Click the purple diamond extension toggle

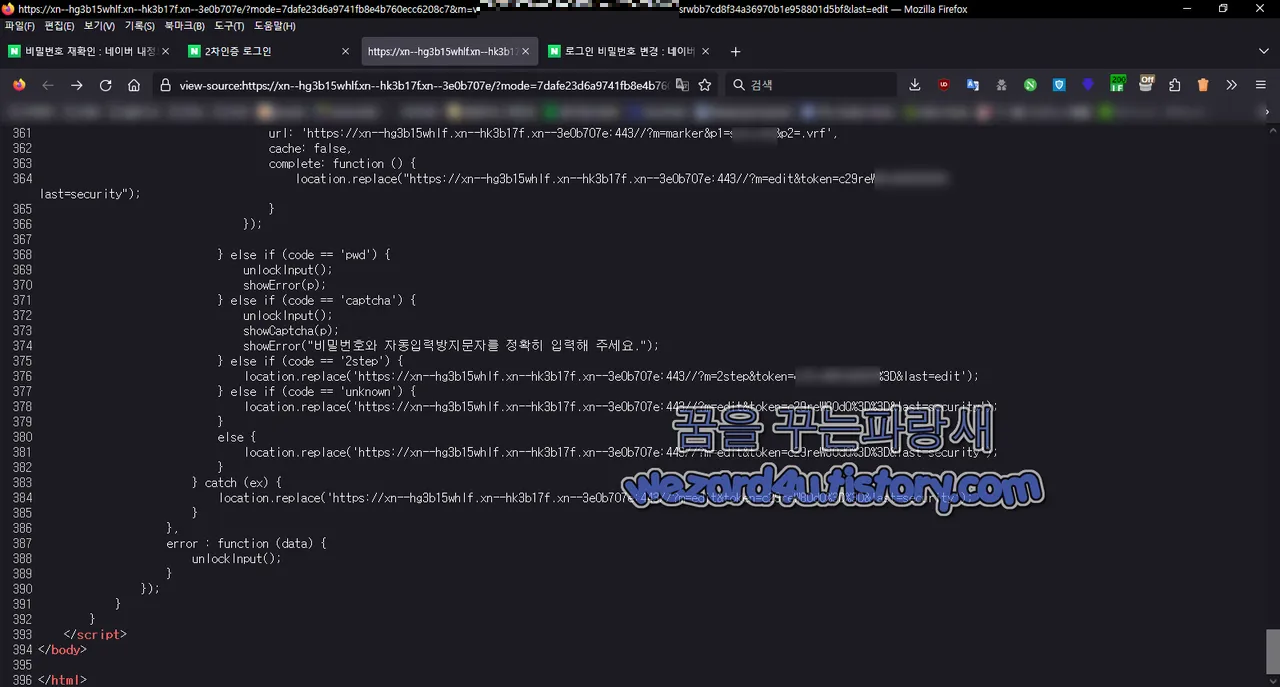[1088, 85]
